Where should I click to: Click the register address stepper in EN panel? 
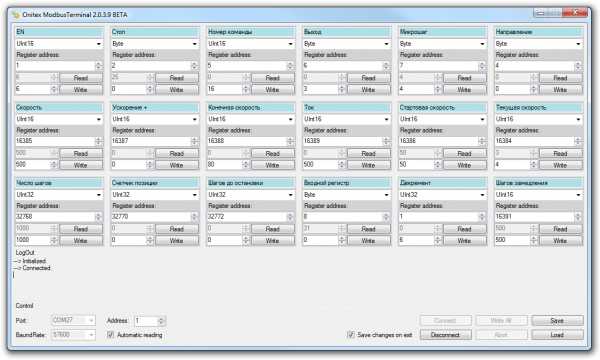click(99, 66)
